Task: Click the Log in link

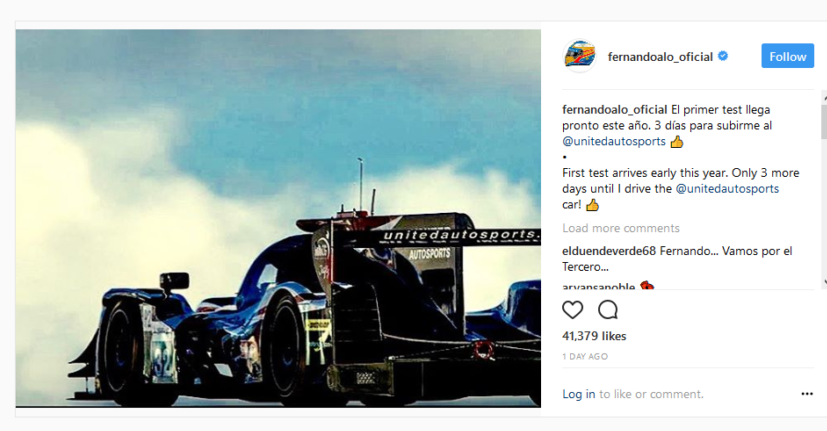Action: [x=579, y=394]
